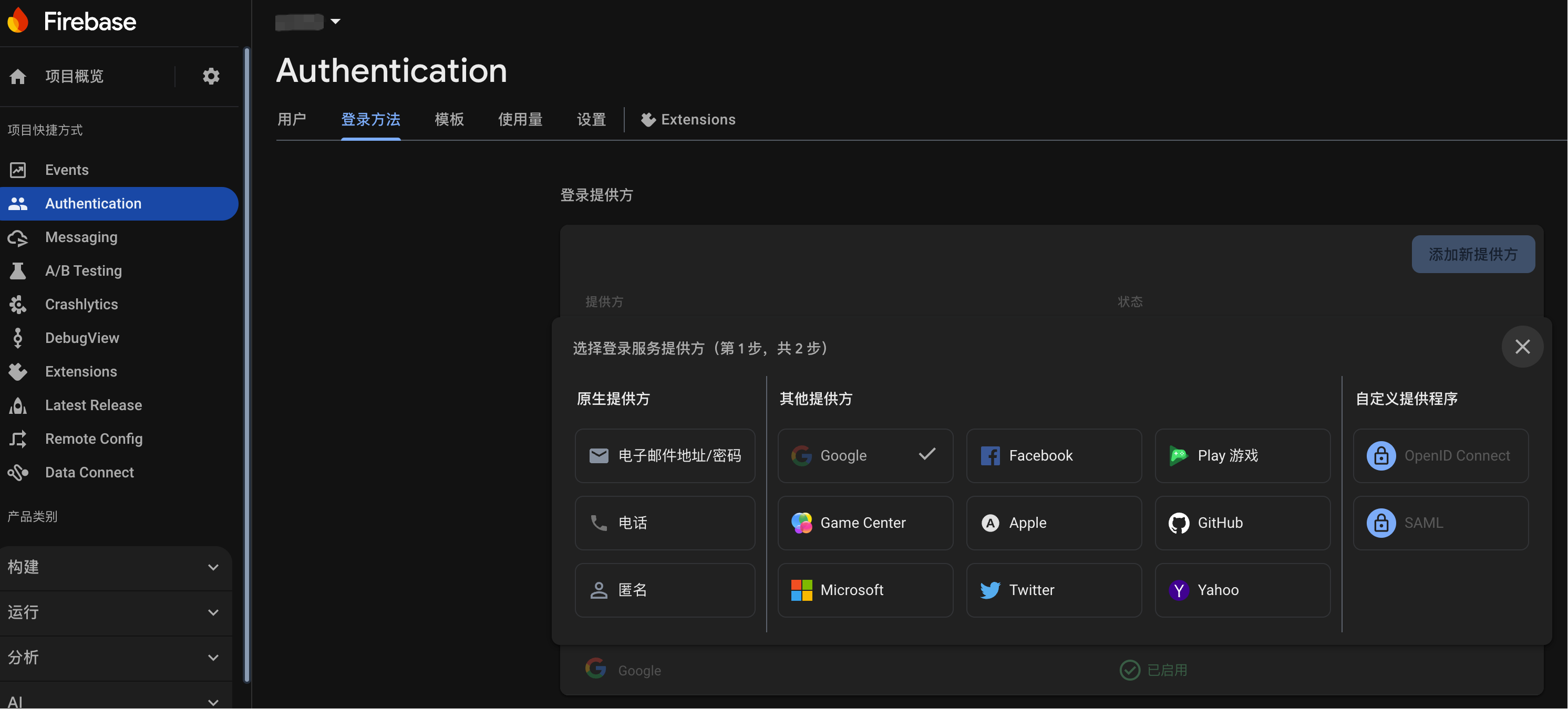Switch to the 用户 tab
The width and height of the screenshot is (1568, 709).
pos(292,119)
